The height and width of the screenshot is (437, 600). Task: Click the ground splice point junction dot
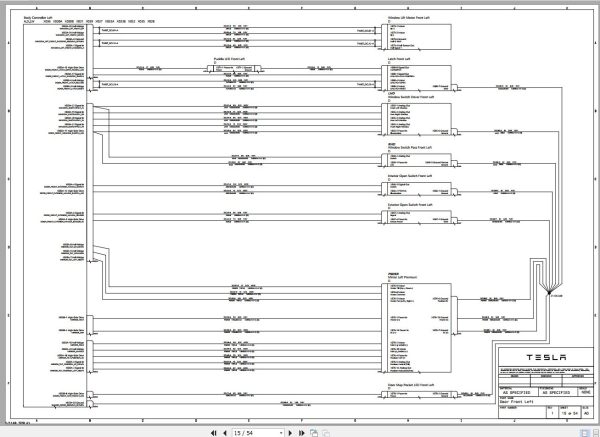pos(549,293)
